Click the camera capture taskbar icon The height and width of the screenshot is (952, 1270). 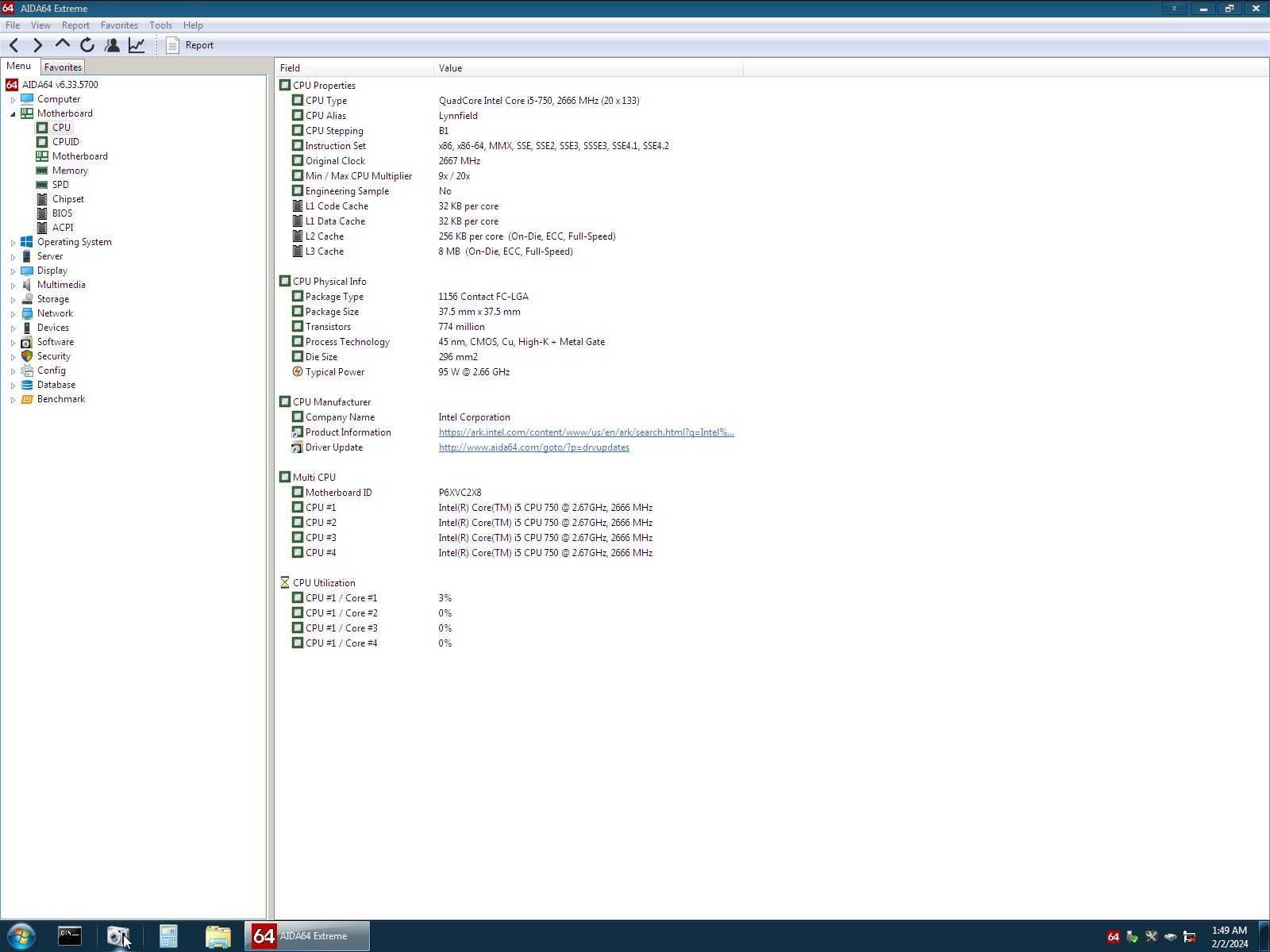pyautogui.click(x=118, y=936)
